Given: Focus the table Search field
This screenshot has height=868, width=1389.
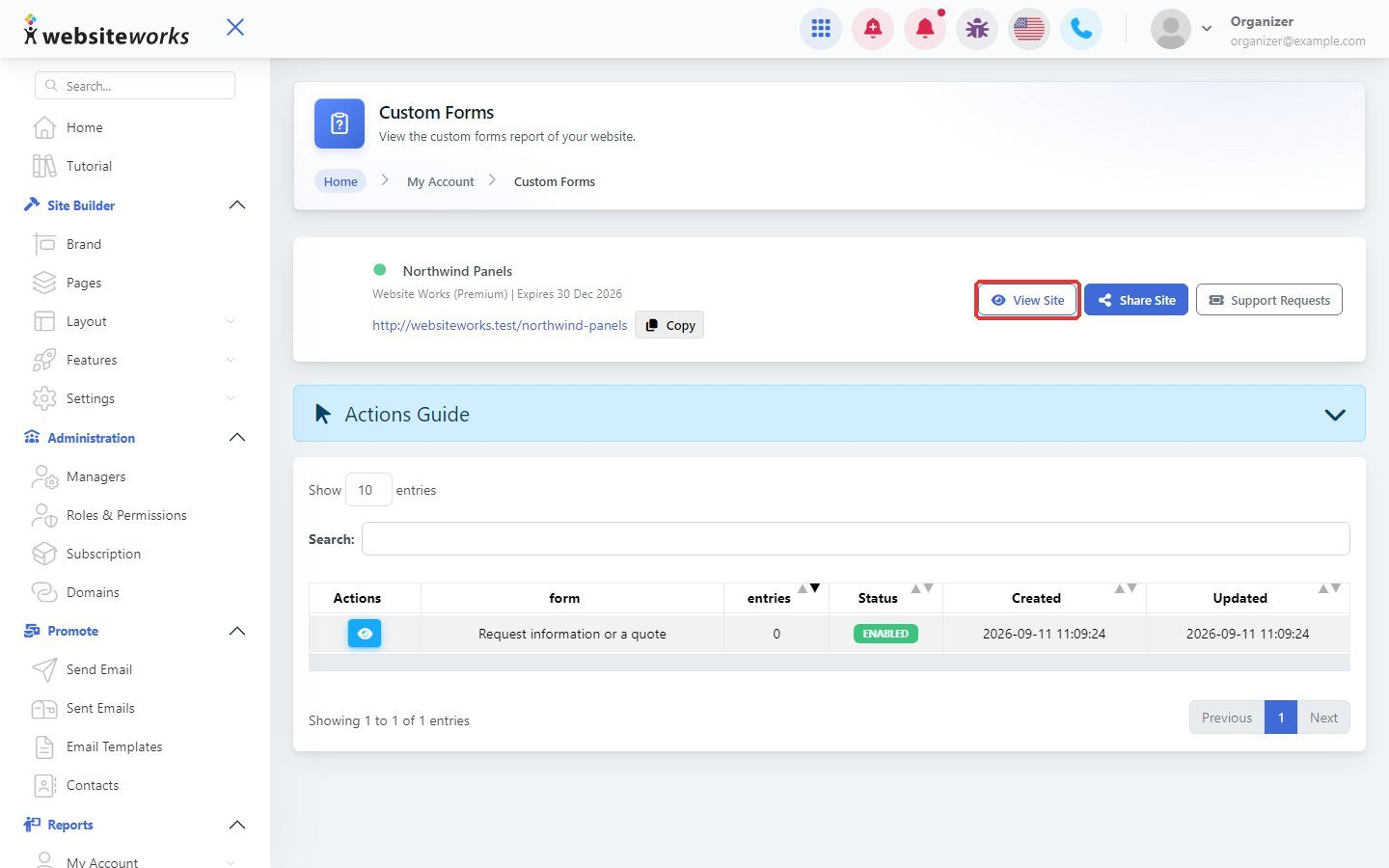Looking at the screenshot, I should pyautogui.click(x=856, y=539).
